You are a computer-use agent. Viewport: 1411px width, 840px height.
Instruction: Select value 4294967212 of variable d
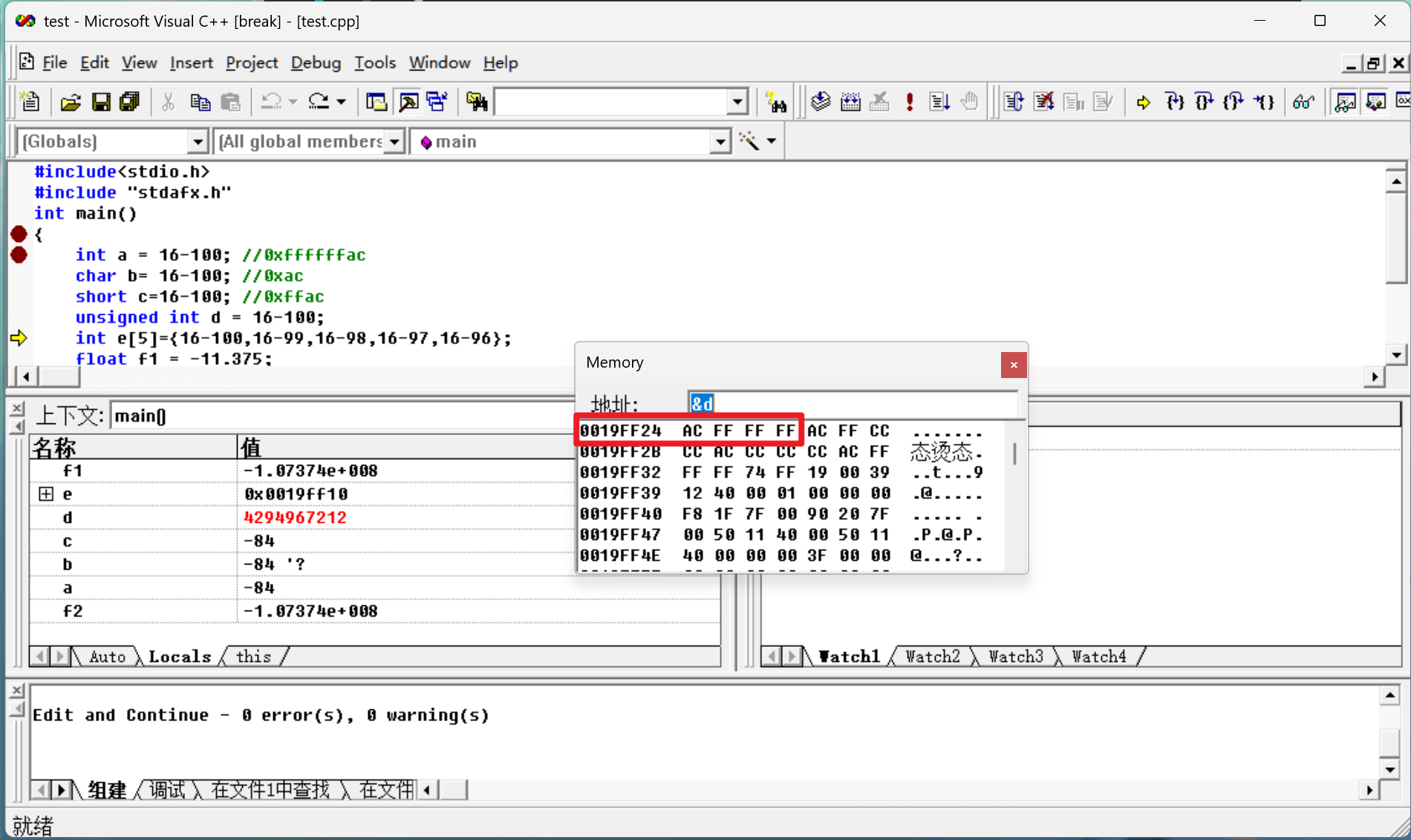(x=295, y=518)
